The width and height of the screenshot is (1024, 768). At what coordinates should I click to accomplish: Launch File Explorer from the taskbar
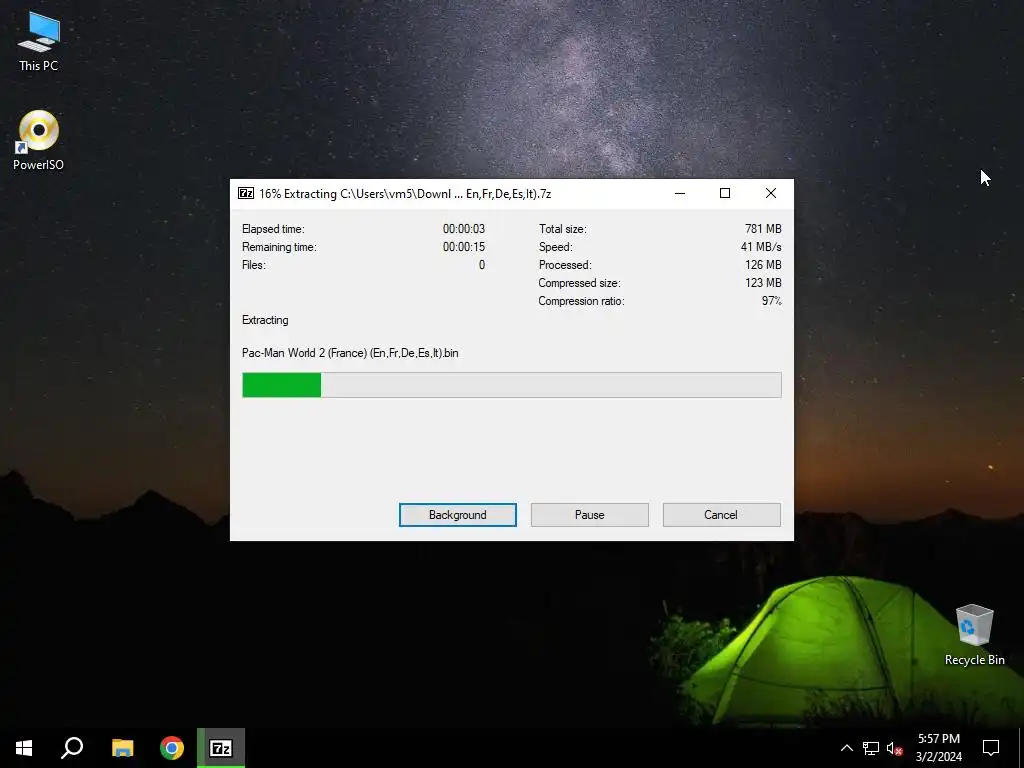122,748
